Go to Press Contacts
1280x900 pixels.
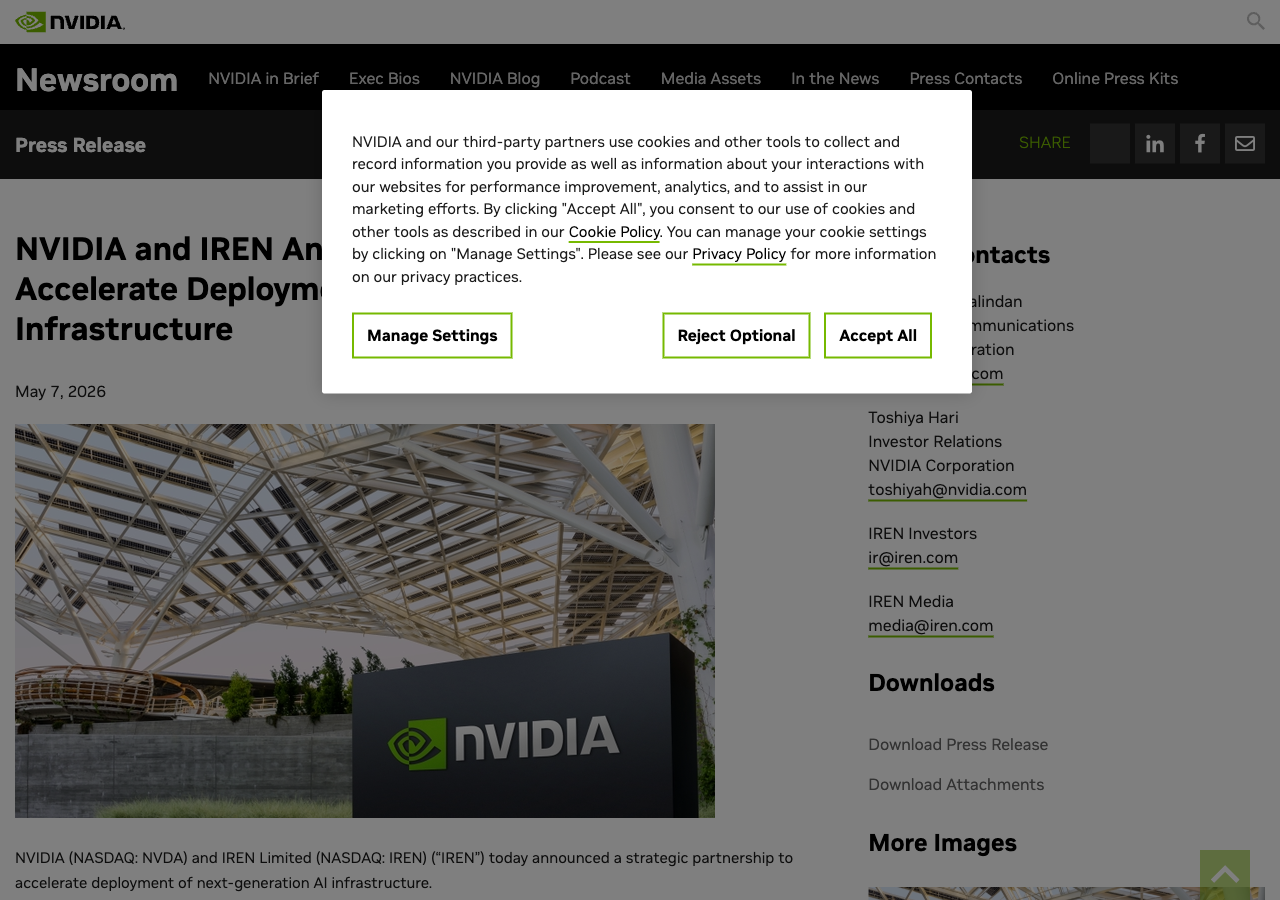pyautogui.click(x=965, y=78)
